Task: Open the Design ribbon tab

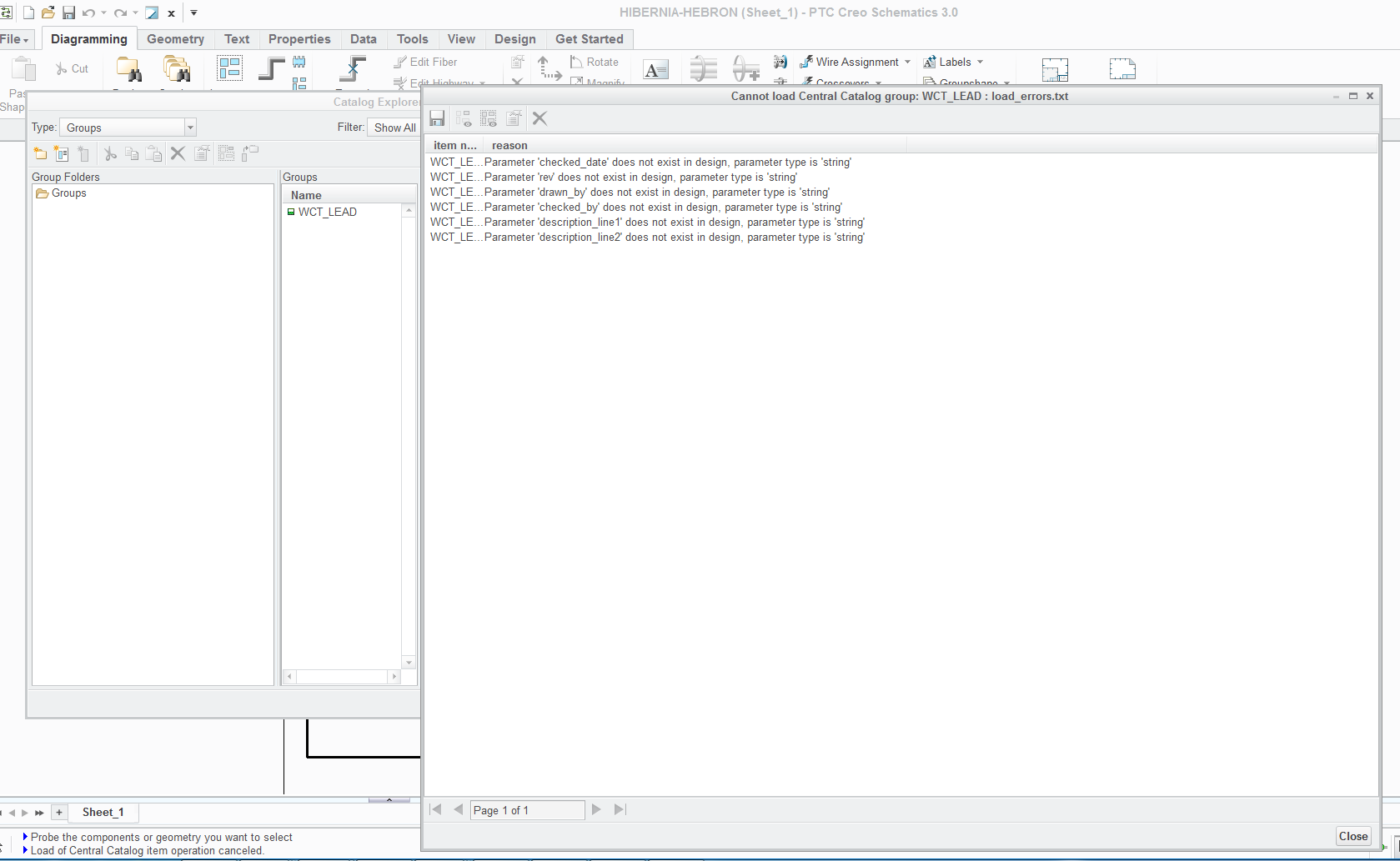Action: (514, 39)
